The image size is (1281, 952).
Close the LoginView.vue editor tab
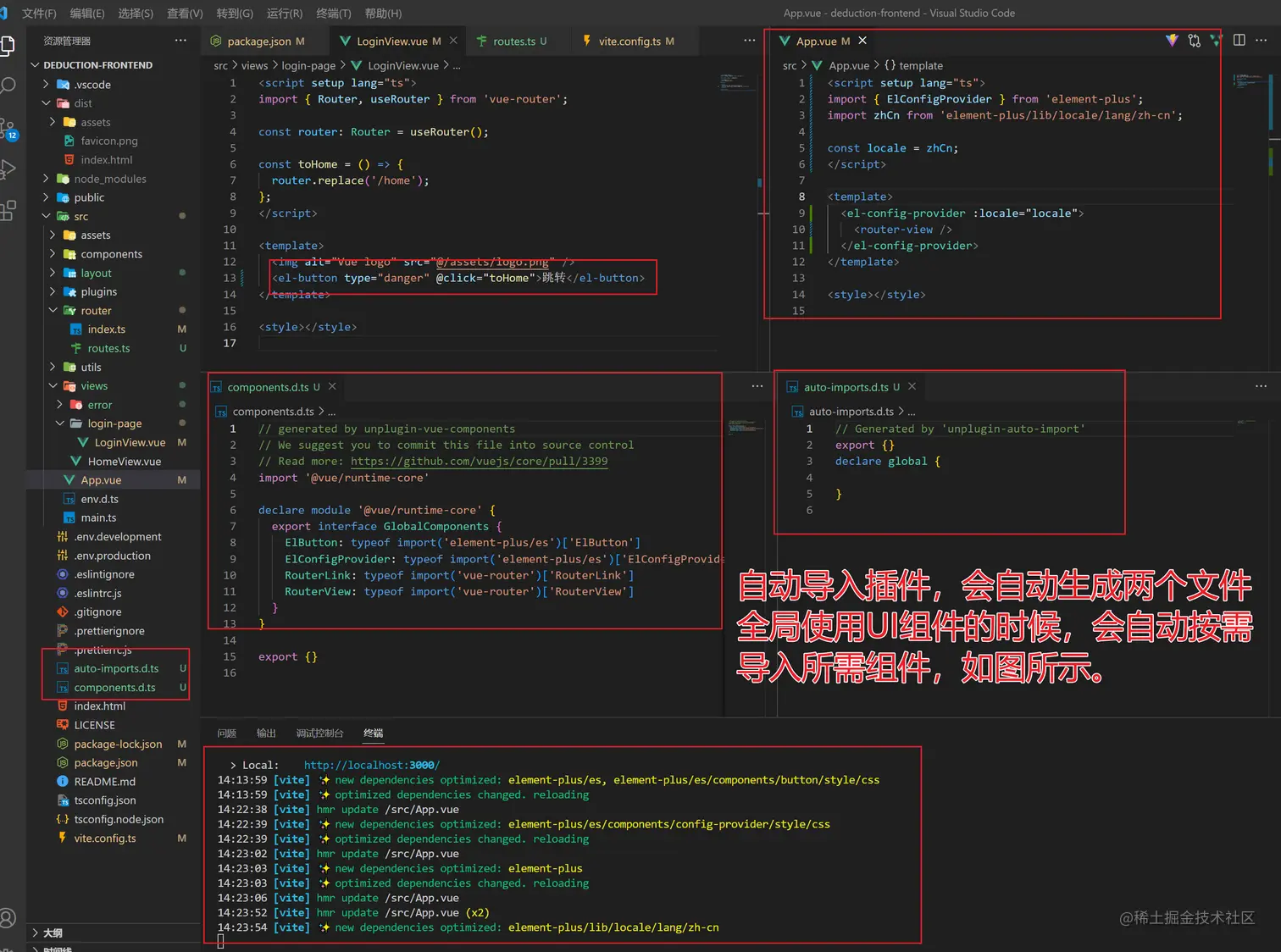tap(453, 41)
